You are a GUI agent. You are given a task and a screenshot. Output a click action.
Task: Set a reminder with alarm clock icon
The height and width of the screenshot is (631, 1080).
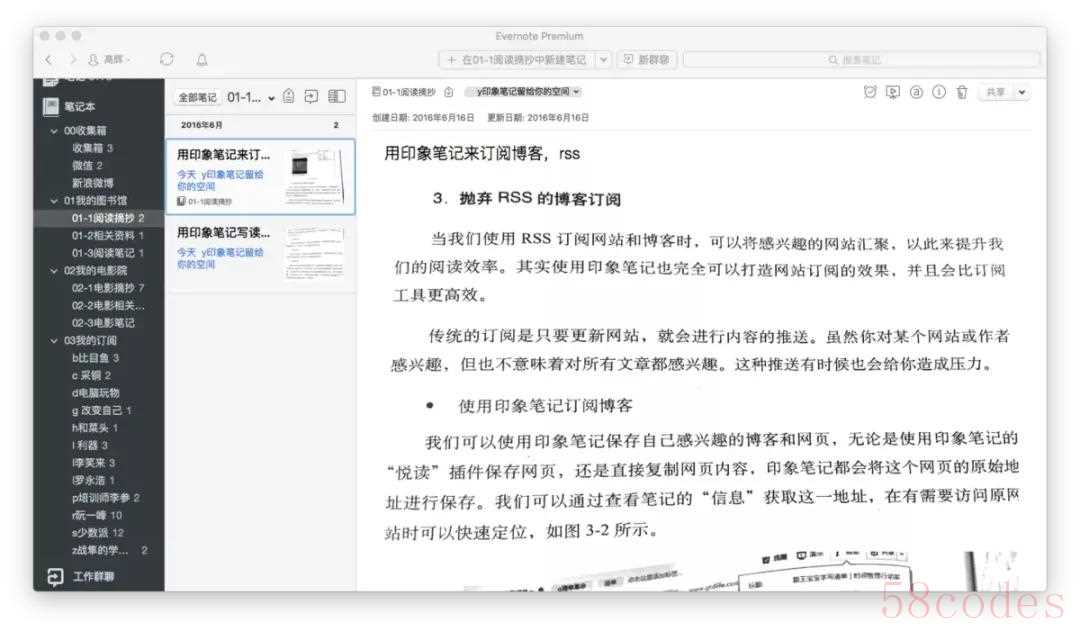coord(870,92)
